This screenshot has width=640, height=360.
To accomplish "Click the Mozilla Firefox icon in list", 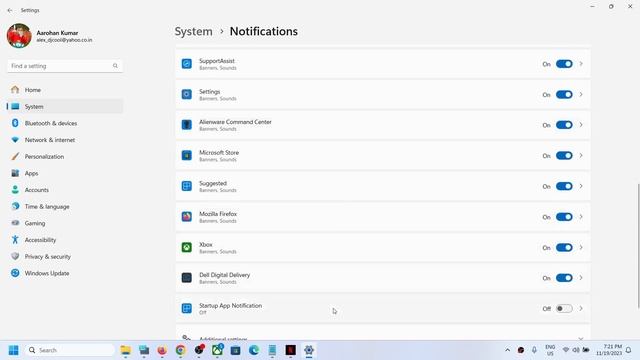I will [187, 217].
